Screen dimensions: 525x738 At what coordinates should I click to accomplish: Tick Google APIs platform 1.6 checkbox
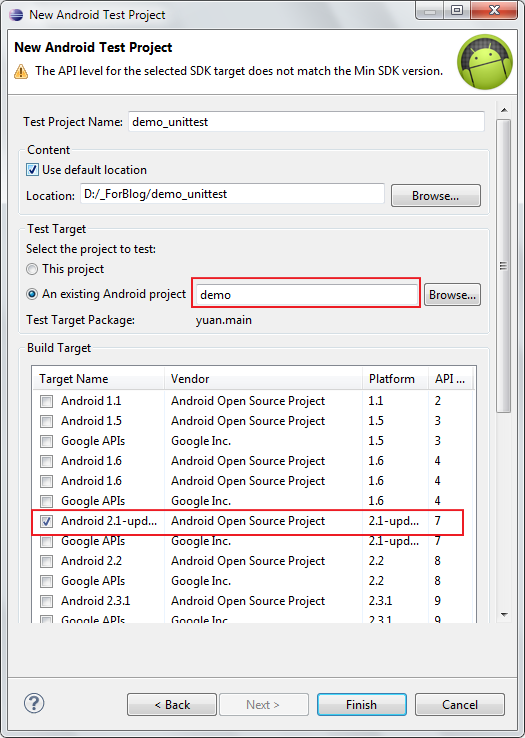tap(46, 501)
